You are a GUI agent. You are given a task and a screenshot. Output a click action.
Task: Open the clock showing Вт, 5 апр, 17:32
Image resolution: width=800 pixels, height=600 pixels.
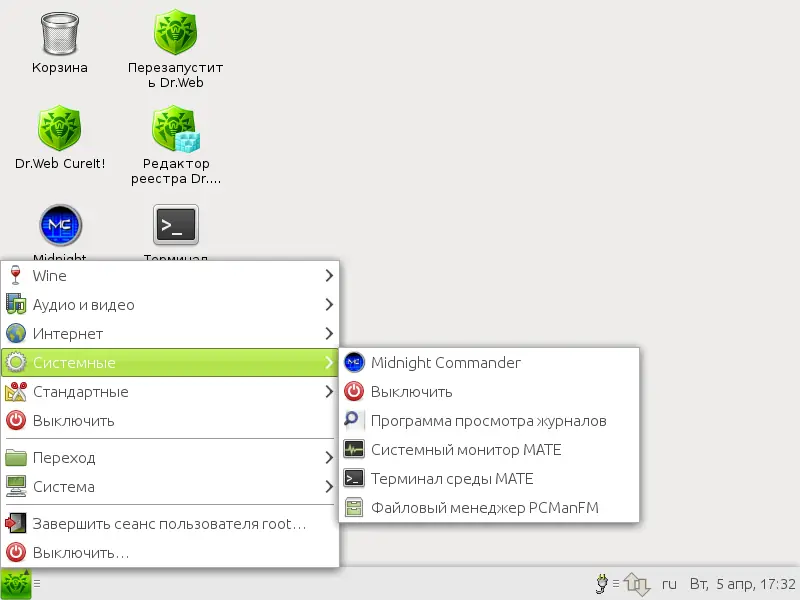pos(742,584)
